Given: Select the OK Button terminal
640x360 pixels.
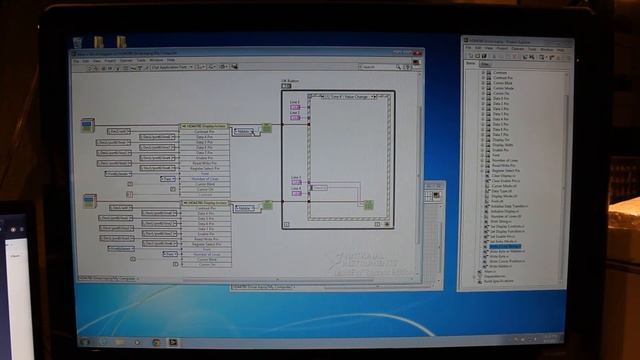Looking at the screenshot, I should pyautogui.click(x=286, y=86).
